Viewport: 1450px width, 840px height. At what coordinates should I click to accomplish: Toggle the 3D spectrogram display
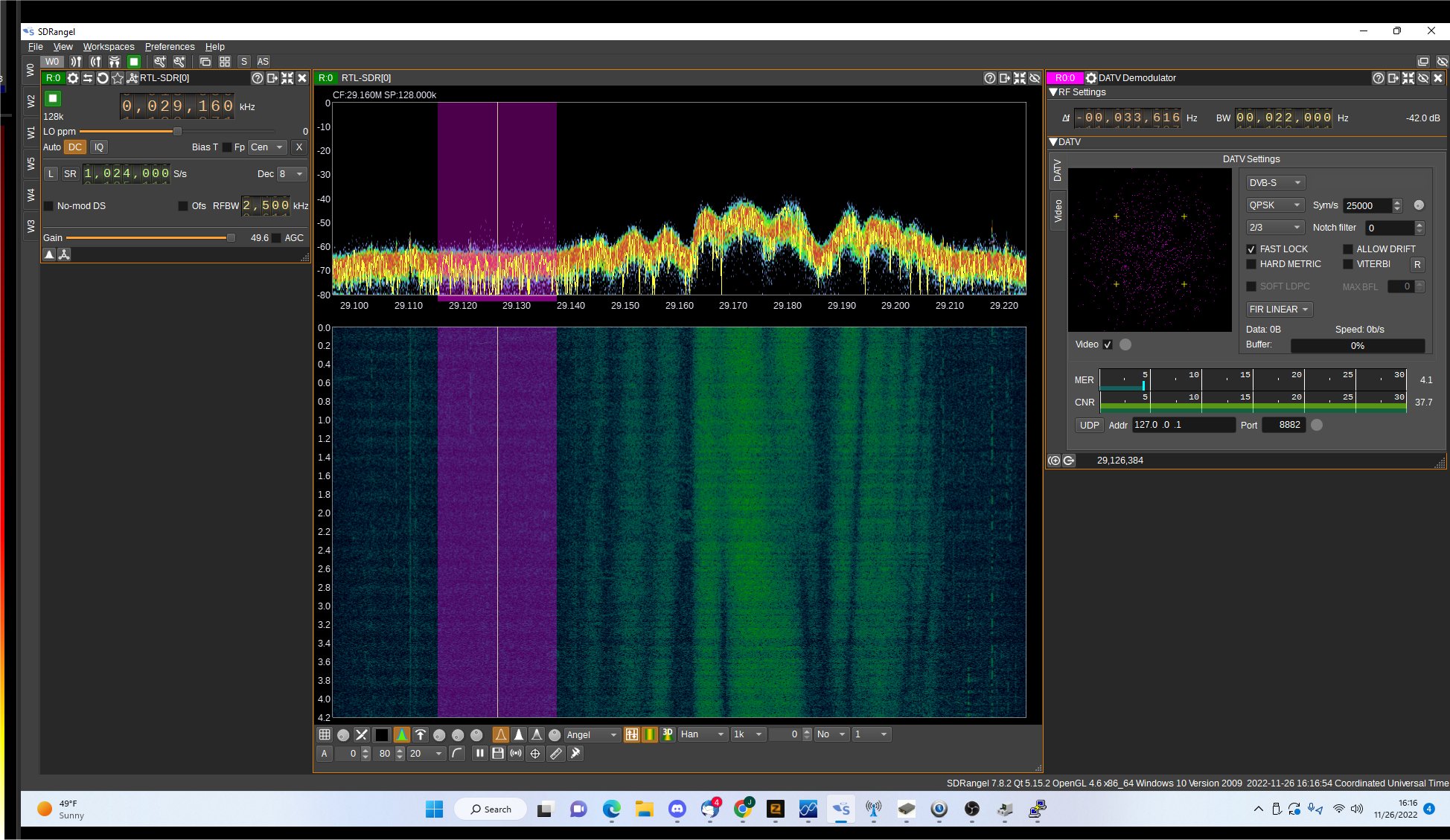tap(668, 734)
